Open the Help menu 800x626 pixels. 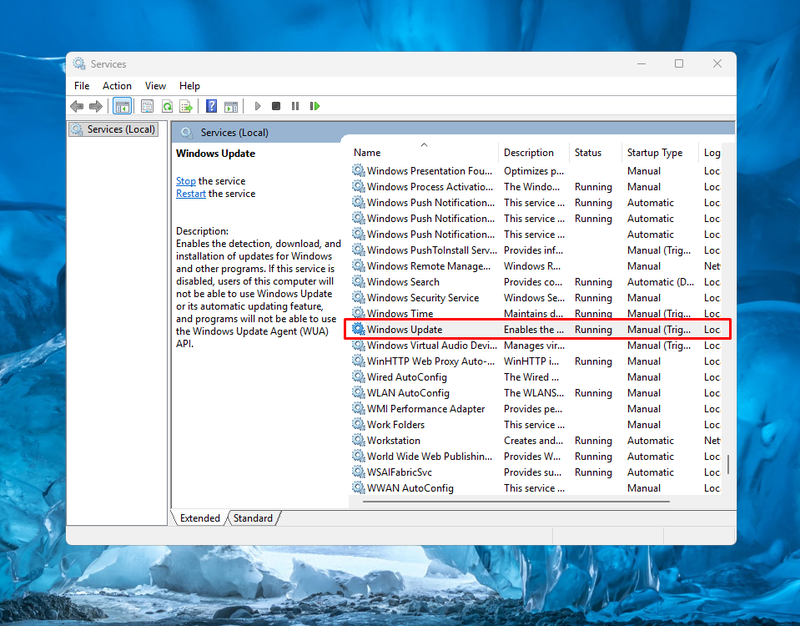[189, 86]
